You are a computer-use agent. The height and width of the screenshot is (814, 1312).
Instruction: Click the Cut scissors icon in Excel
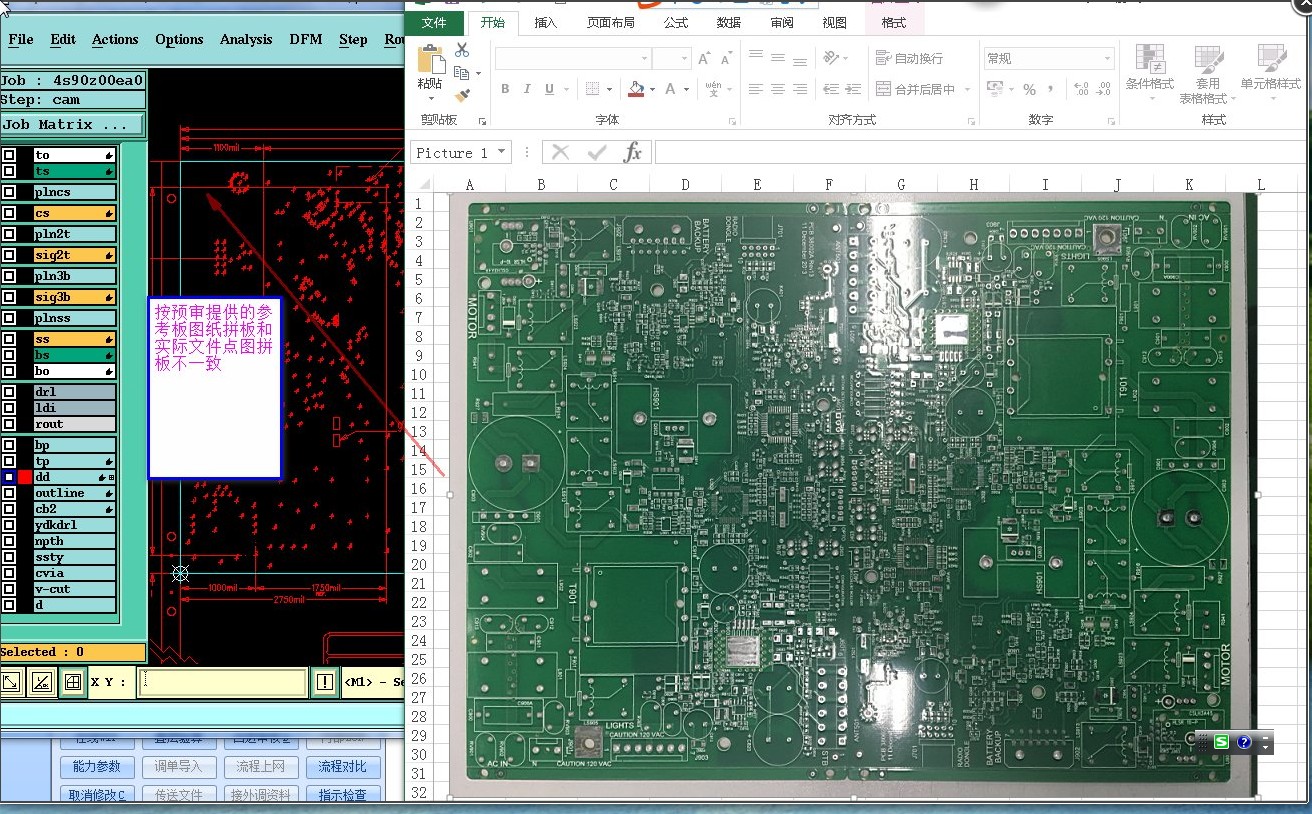point(461,50)
